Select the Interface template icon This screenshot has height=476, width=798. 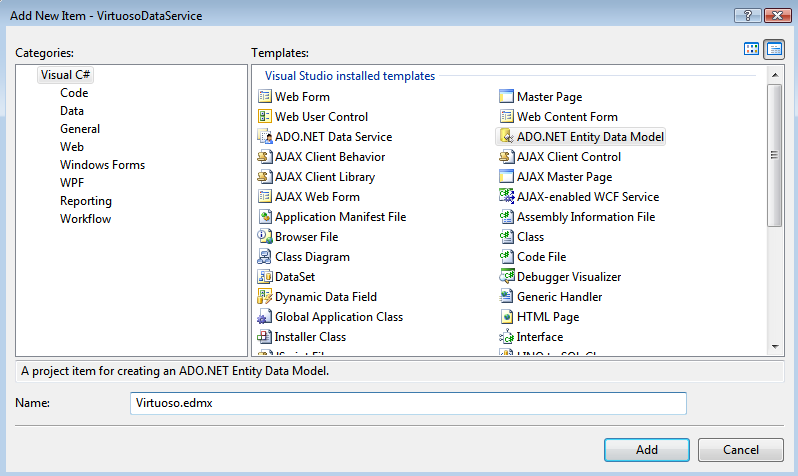pyautogui.click(x=506, y=337)
